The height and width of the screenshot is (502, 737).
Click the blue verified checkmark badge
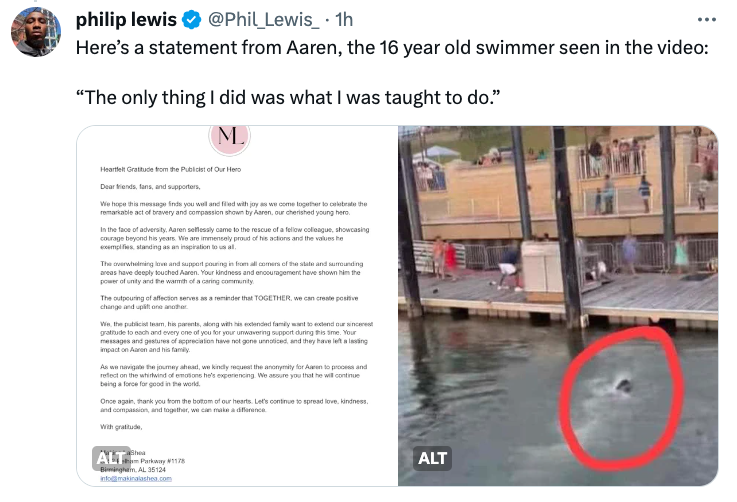click(x=191, y=20)
